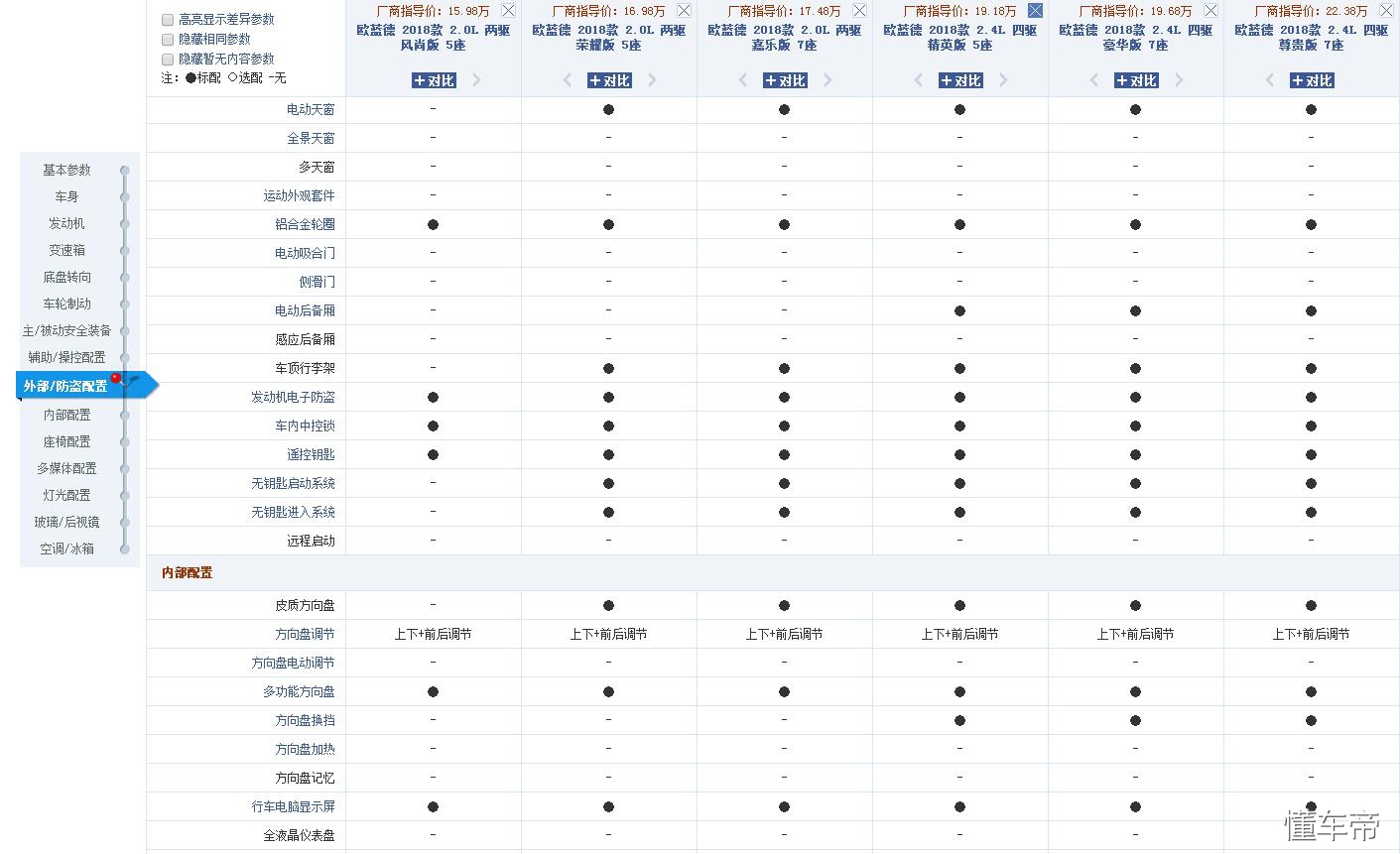
Task: Open 欧蓝德 2018款 2.4L 四驱 豪华版 link
Action: click(1136, 38)
